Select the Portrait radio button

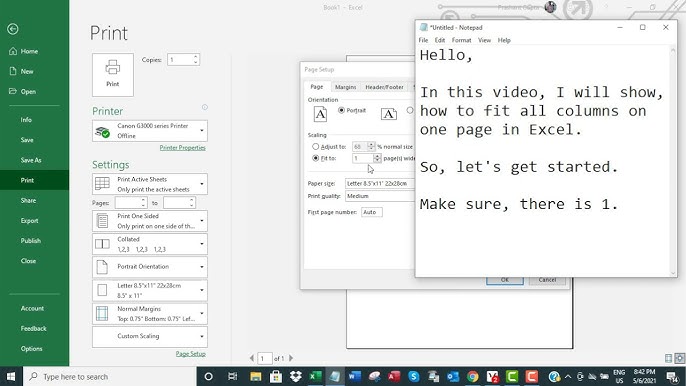(x=341, y=110)
